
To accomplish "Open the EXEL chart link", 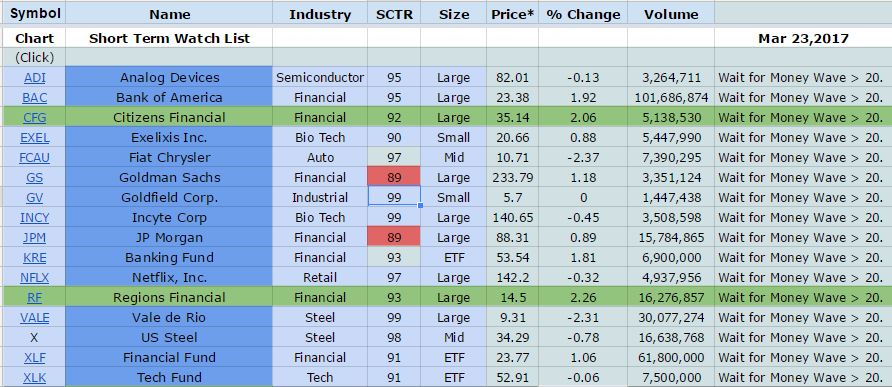I will click(34, 138).
